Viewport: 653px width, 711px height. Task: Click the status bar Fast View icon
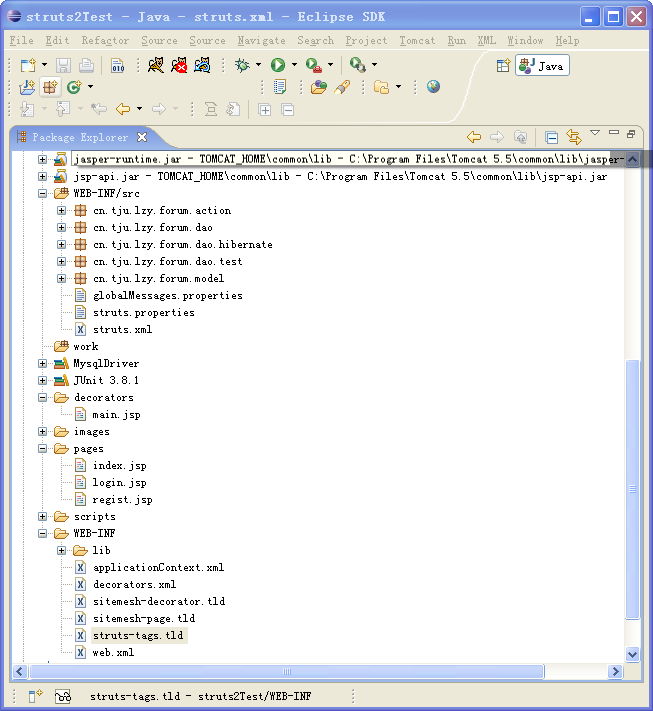[35, 696]
